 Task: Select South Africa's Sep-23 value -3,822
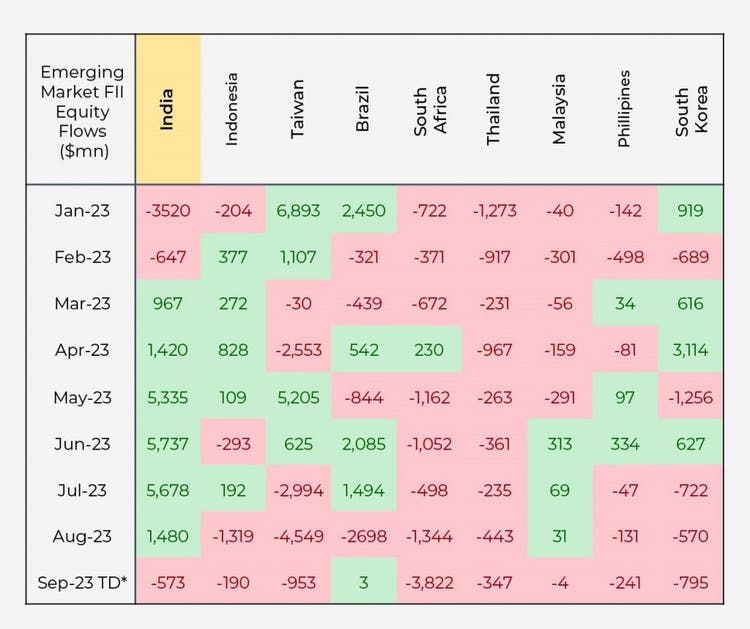point(428,584)
